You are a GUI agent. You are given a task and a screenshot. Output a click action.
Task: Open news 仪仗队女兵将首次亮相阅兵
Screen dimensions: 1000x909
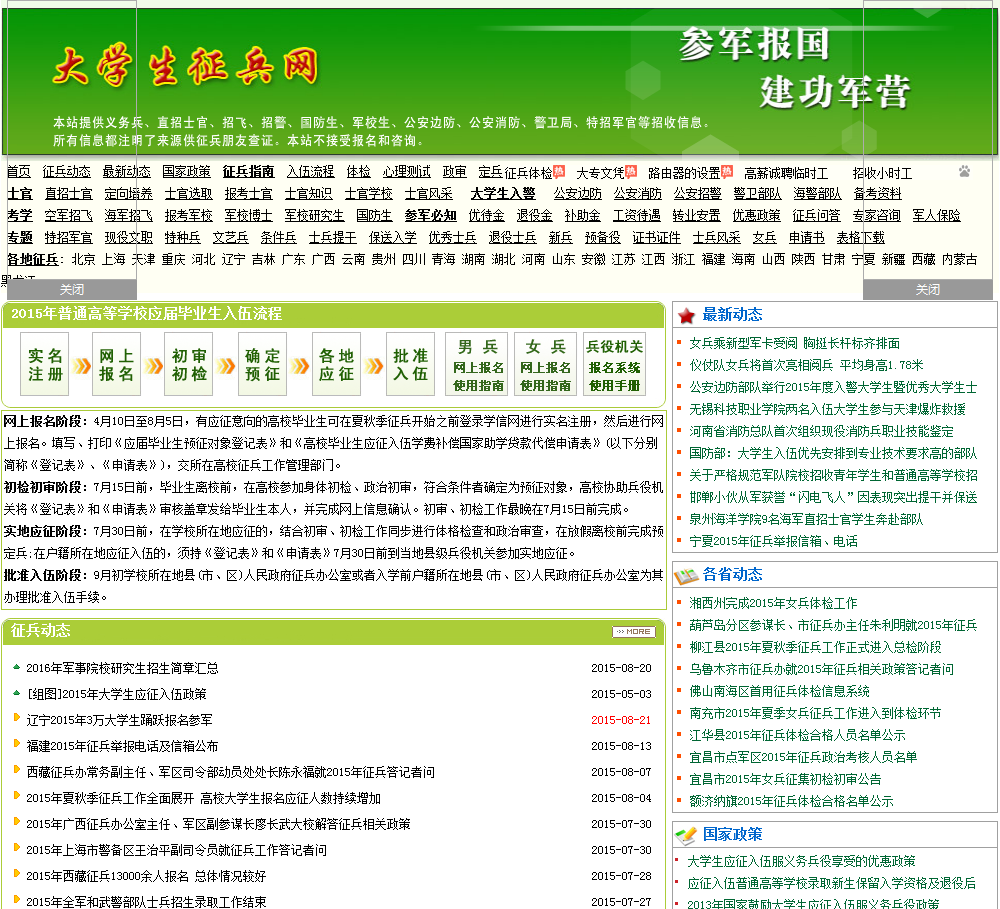click(x=806, y=366)
